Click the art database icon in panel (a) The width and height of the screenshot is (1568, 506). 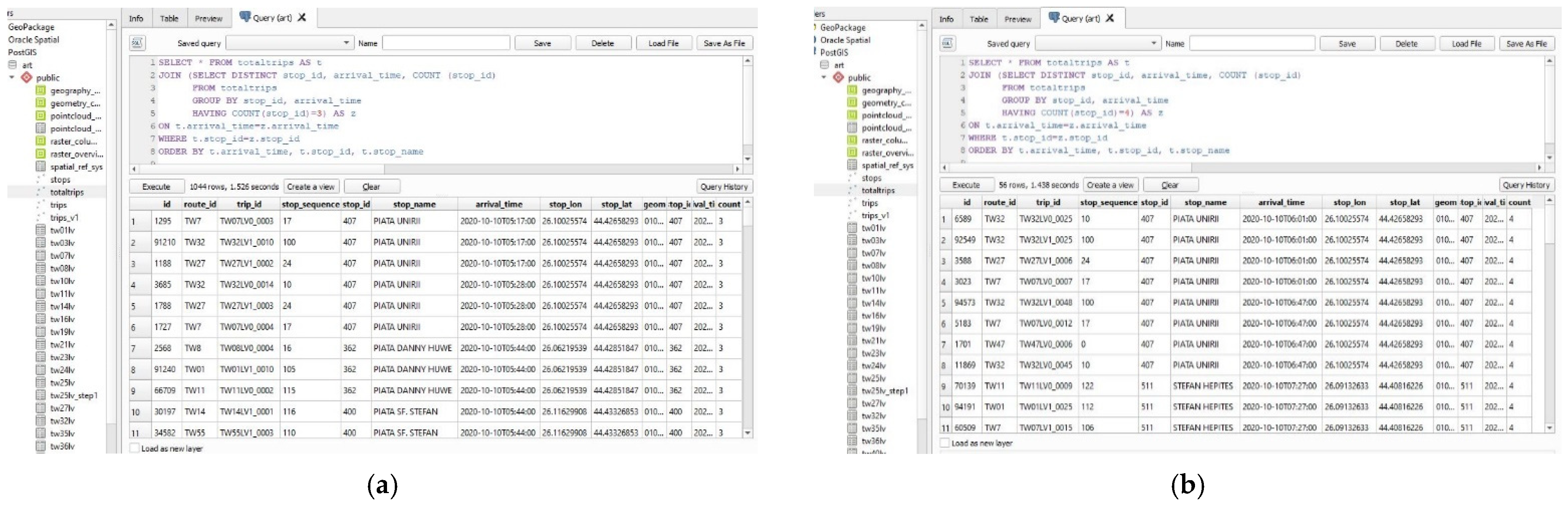12,65
